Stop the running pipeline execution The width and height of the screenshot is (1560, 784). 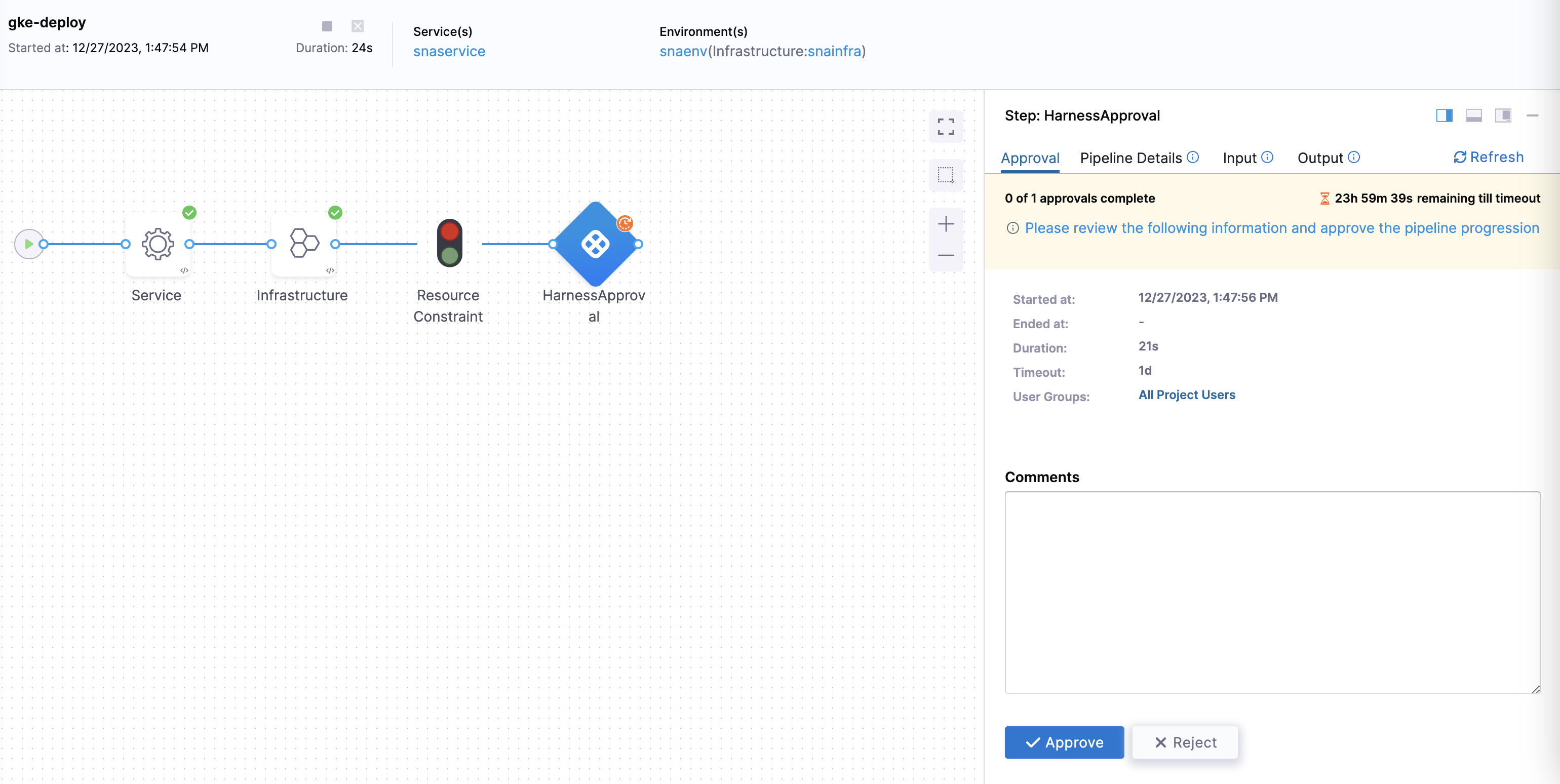click(327, 26)
